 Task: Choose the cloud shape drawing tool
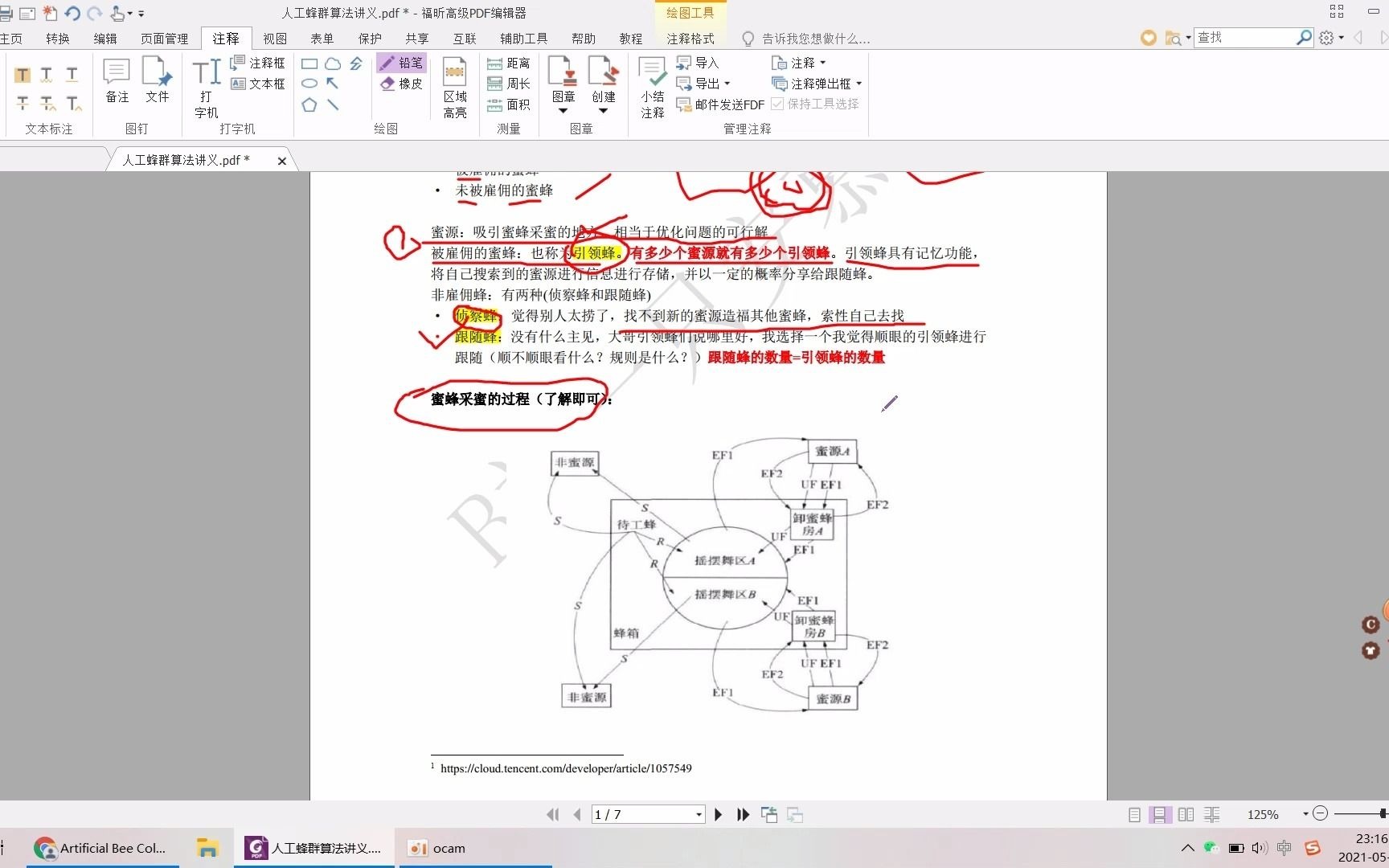click(x=333, y=63)
